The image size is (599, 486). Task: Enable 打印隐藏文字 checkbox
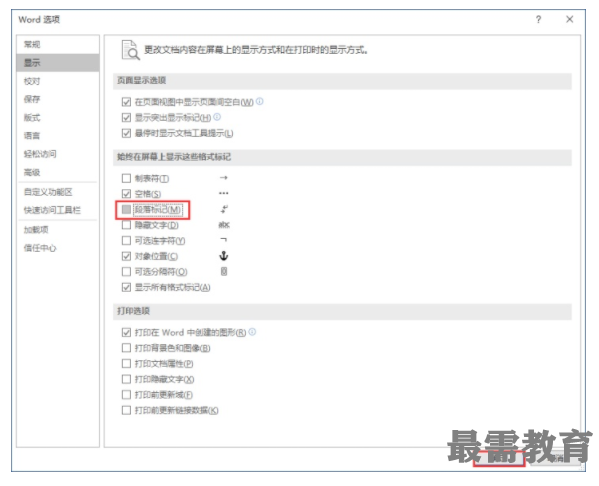(x=126, y=379)
